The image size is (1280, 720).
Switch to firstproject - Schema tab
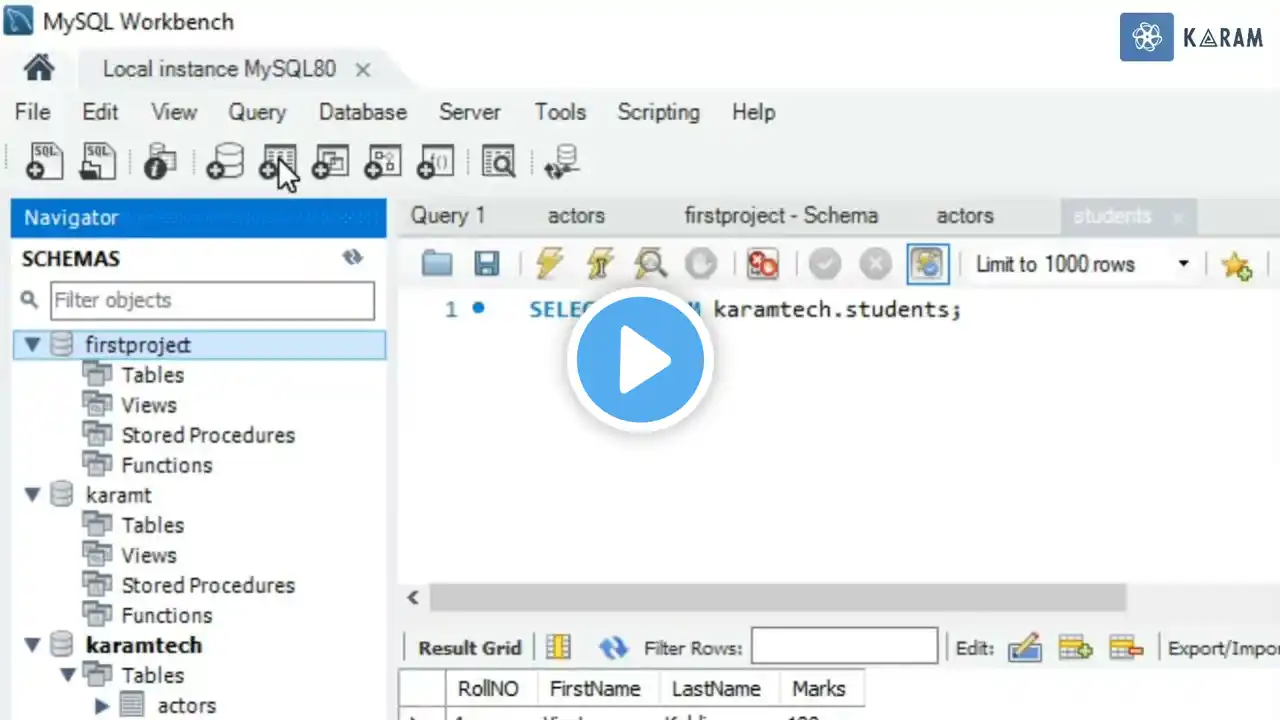point(781,216)
